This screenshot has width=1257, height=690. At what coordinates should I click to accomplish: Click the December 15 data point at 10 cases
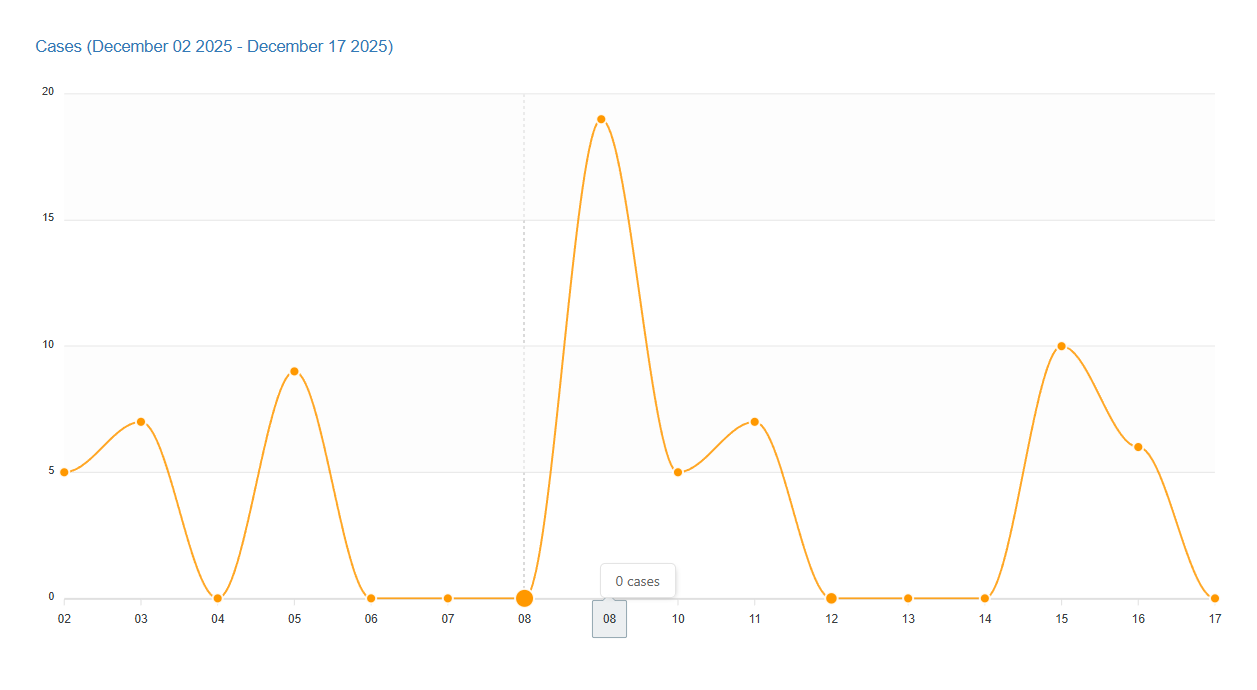click(1061, 346)
